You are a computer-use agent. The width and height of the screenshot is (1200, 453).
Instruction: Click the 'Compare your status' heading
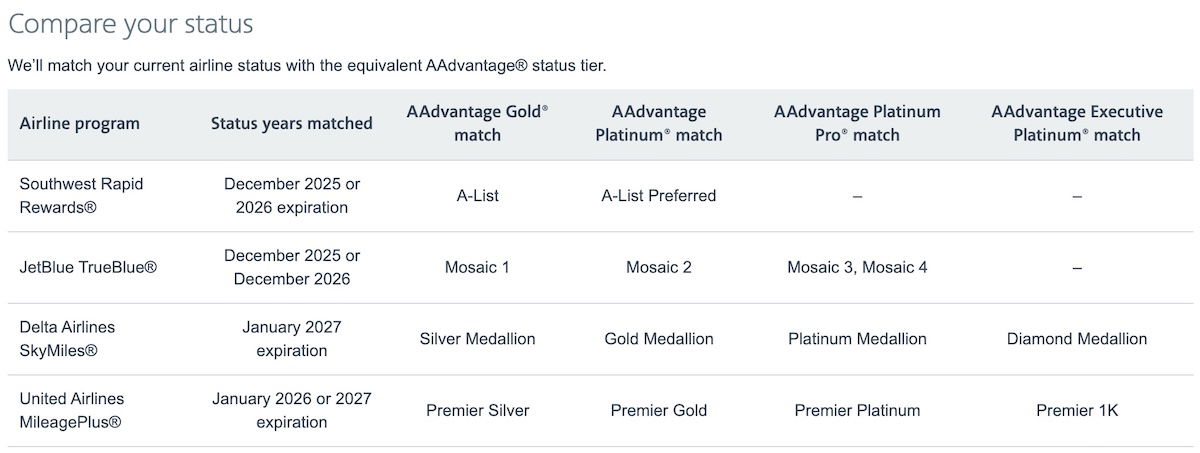pyautogui.click(x=131, y=24)
